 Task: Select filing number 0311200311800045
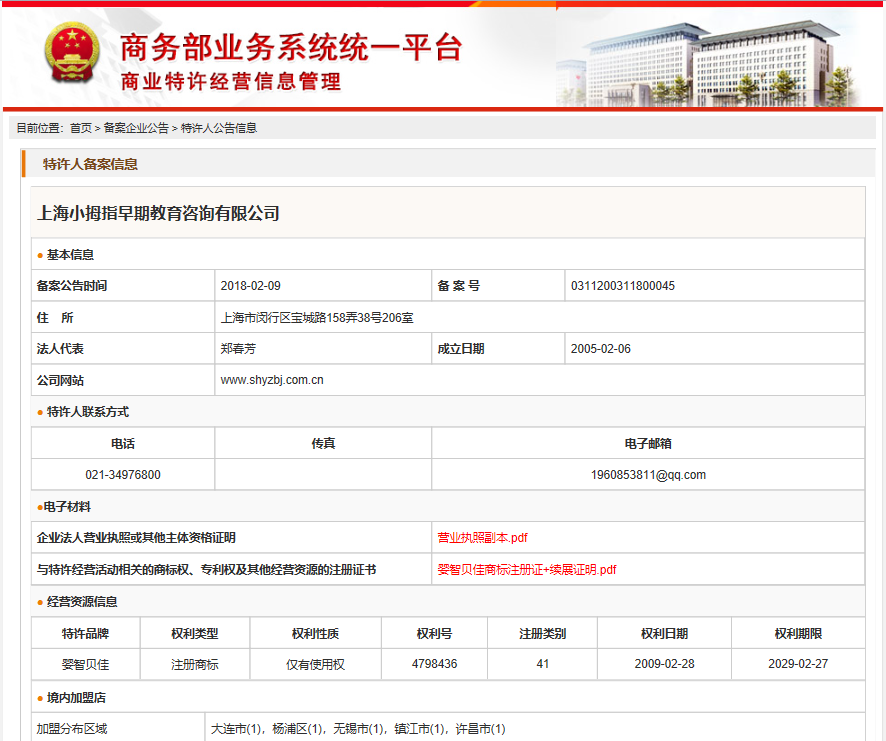tap(623, 286)
